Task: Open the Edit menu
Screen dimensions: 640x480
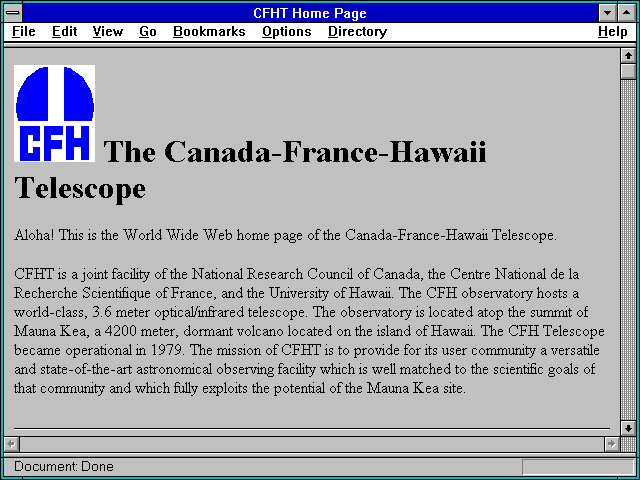Action: (x=64, y=31)
